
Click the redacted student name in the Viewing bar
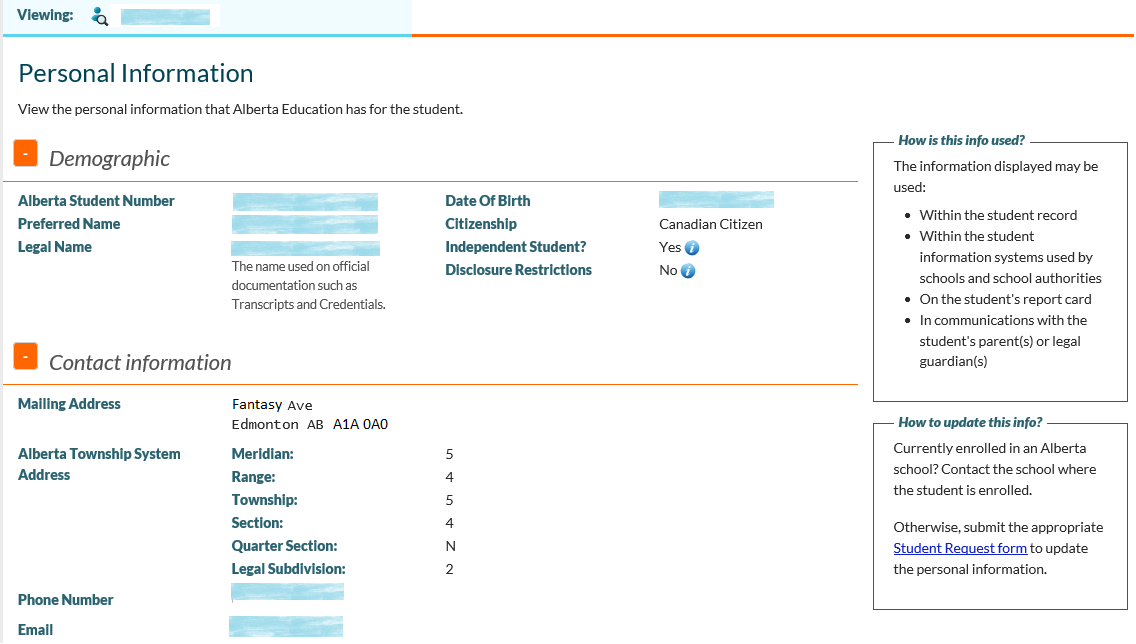tap(165, 17)
